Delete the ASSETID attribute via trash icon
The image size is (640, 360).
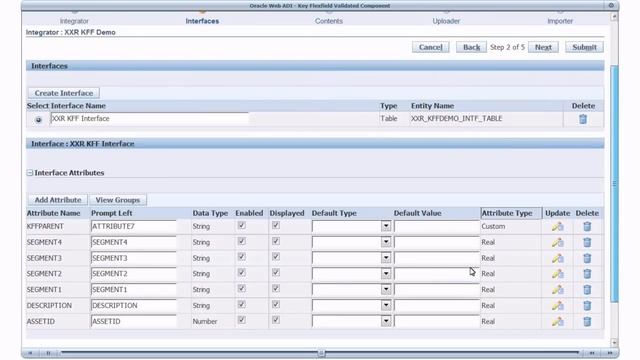point(587,322)
